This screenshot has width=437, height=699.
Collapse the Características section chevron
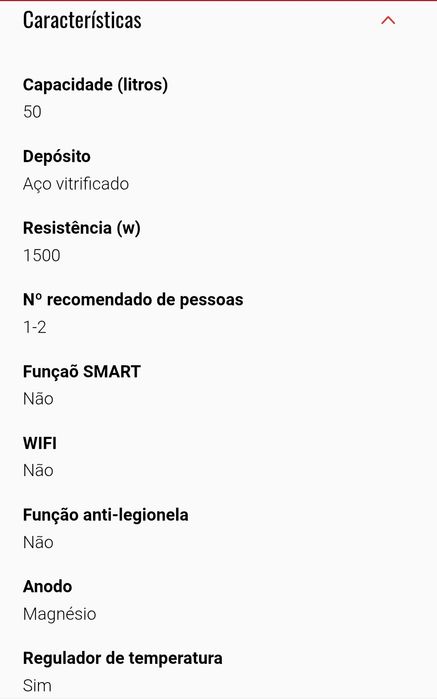(388, 21)
